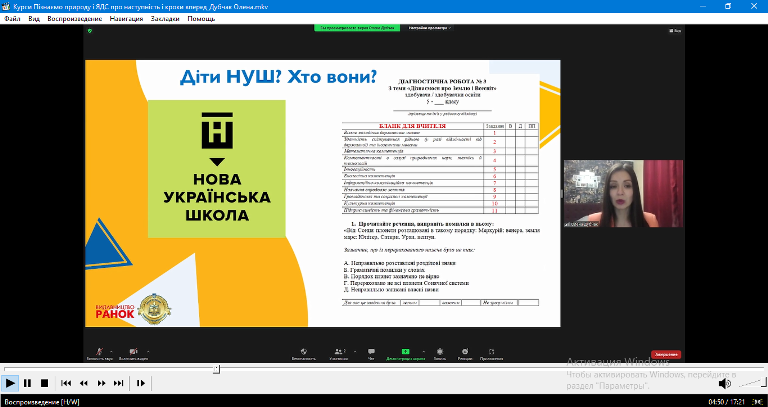Image resolution: width=768 pixels, height=407 pixels.
Task: Open the Закладки menu
Action: (x=165, y=19)
